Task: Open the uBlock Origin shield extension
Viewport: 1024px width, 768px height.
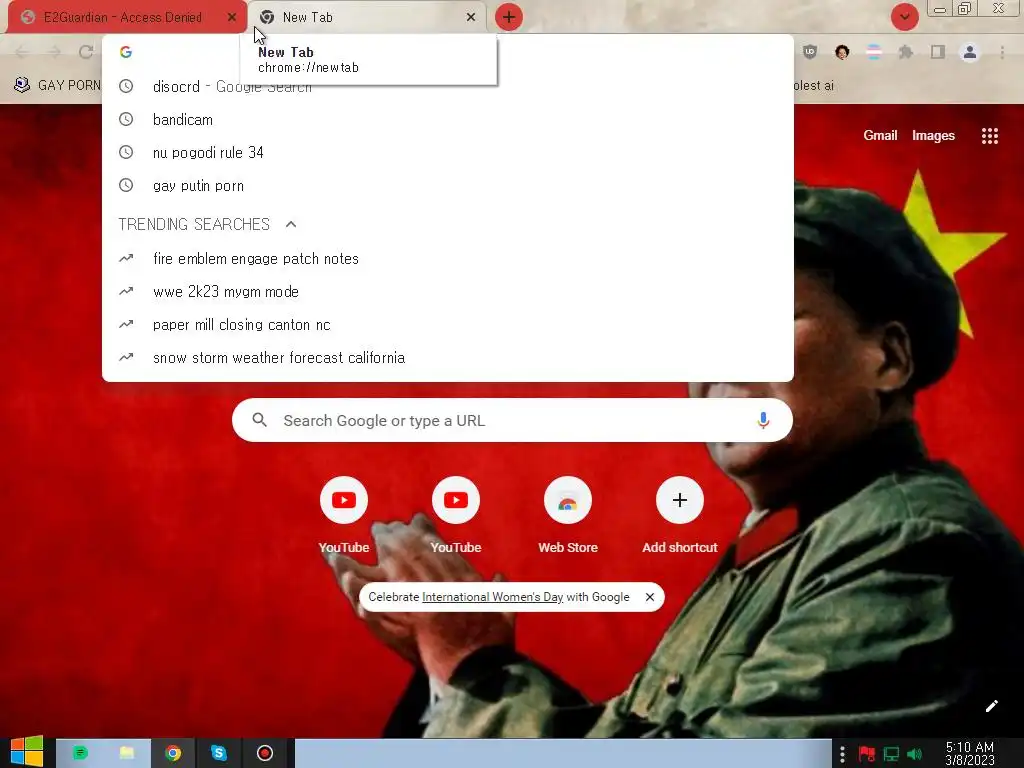Action: coord(810,52)
